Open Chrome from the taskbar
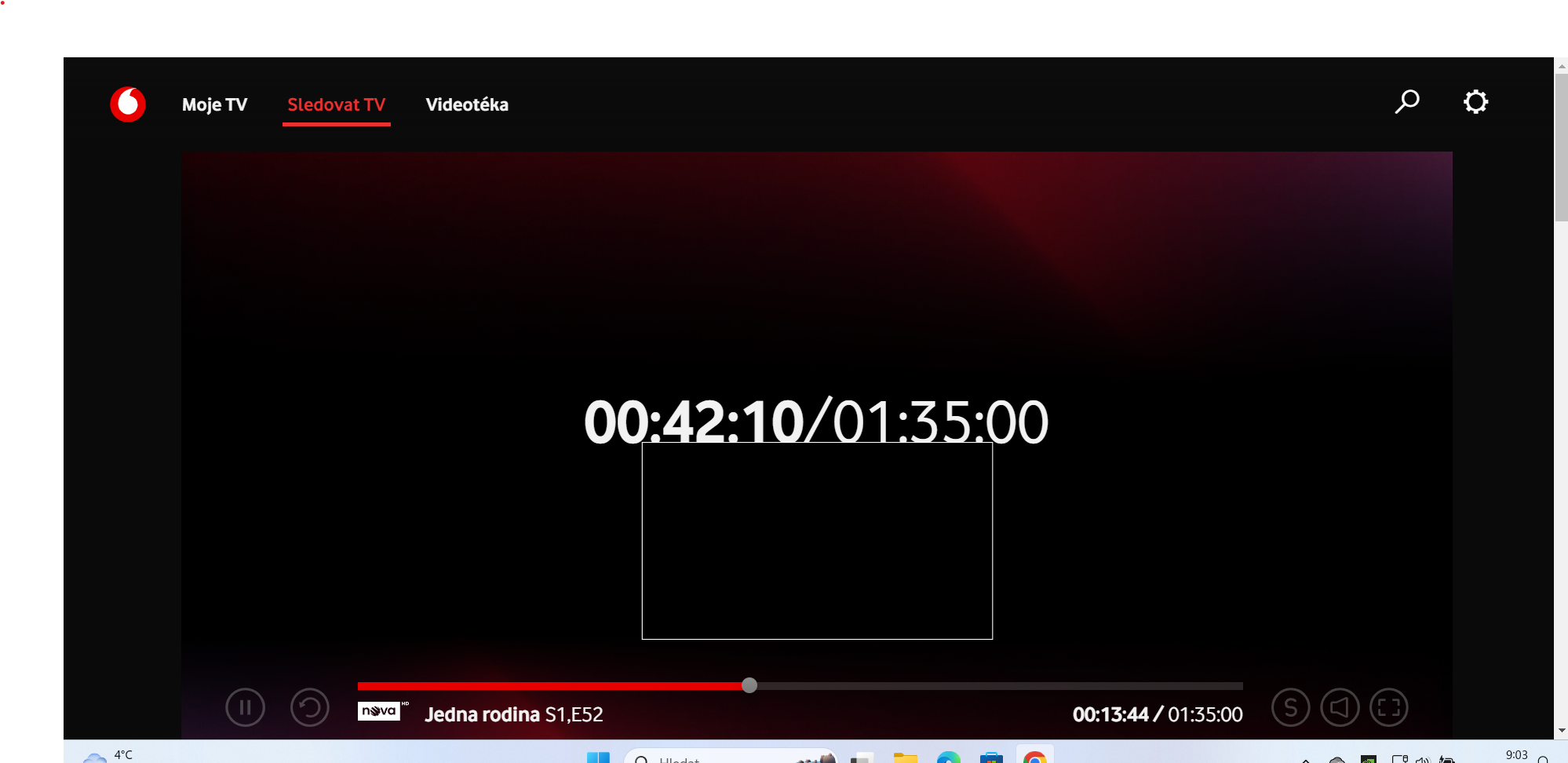 tap(1034, 758)
